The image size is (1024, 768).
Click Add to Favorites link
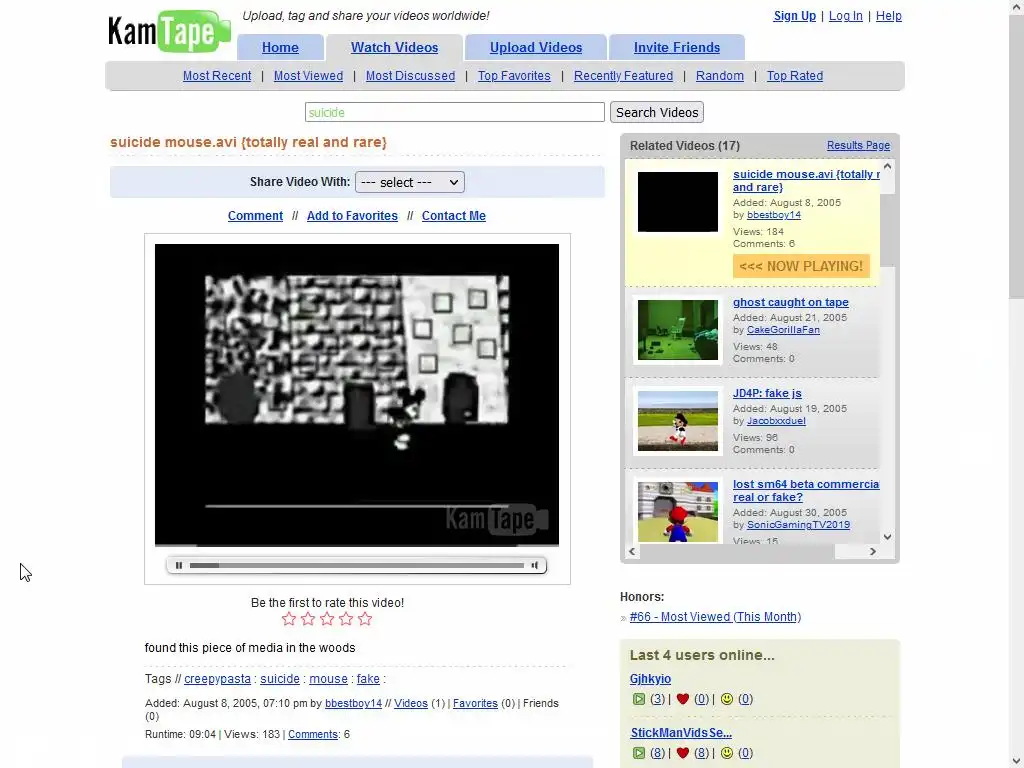[x=352, y=216]
